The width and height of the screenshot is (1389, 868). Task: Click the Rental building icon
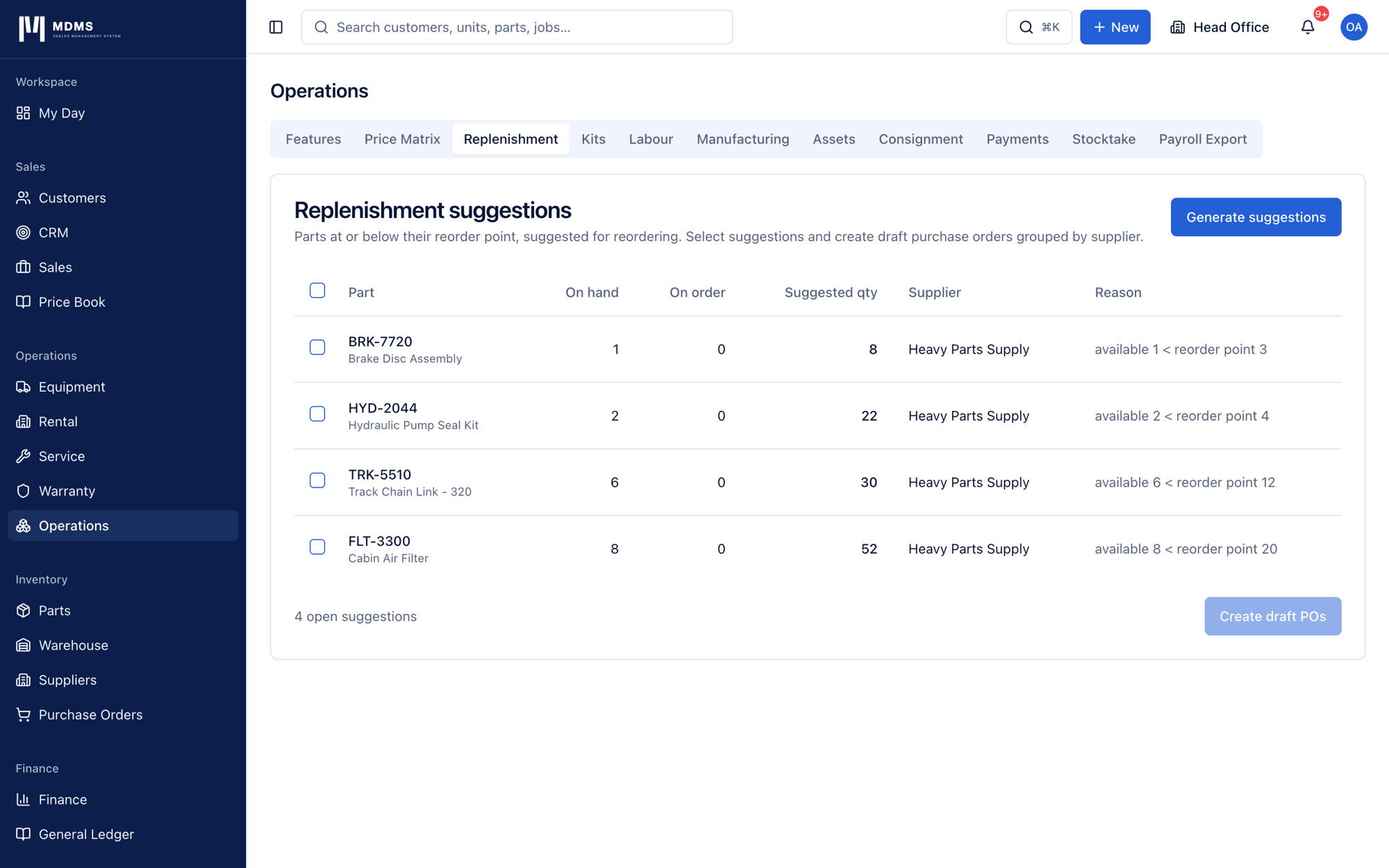click(24, 422)
